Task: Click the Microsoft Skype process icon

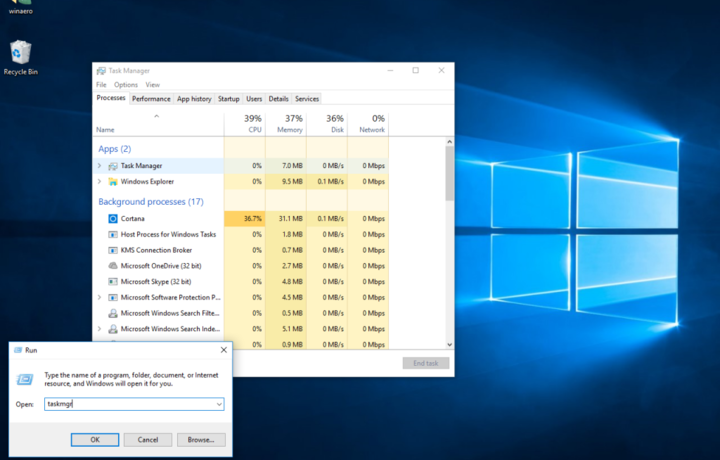Action: pos(112,281)
